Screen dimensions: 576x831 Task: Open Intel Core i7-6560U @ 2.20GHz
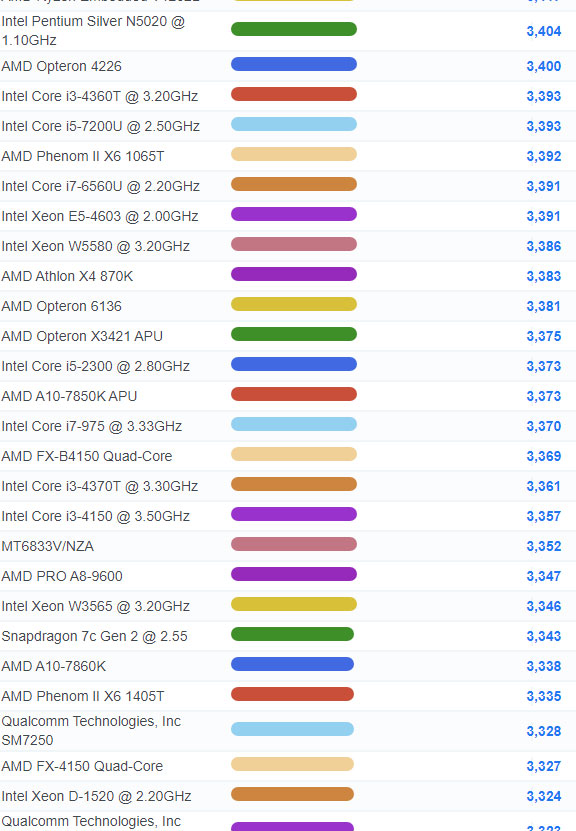(100, 187)
